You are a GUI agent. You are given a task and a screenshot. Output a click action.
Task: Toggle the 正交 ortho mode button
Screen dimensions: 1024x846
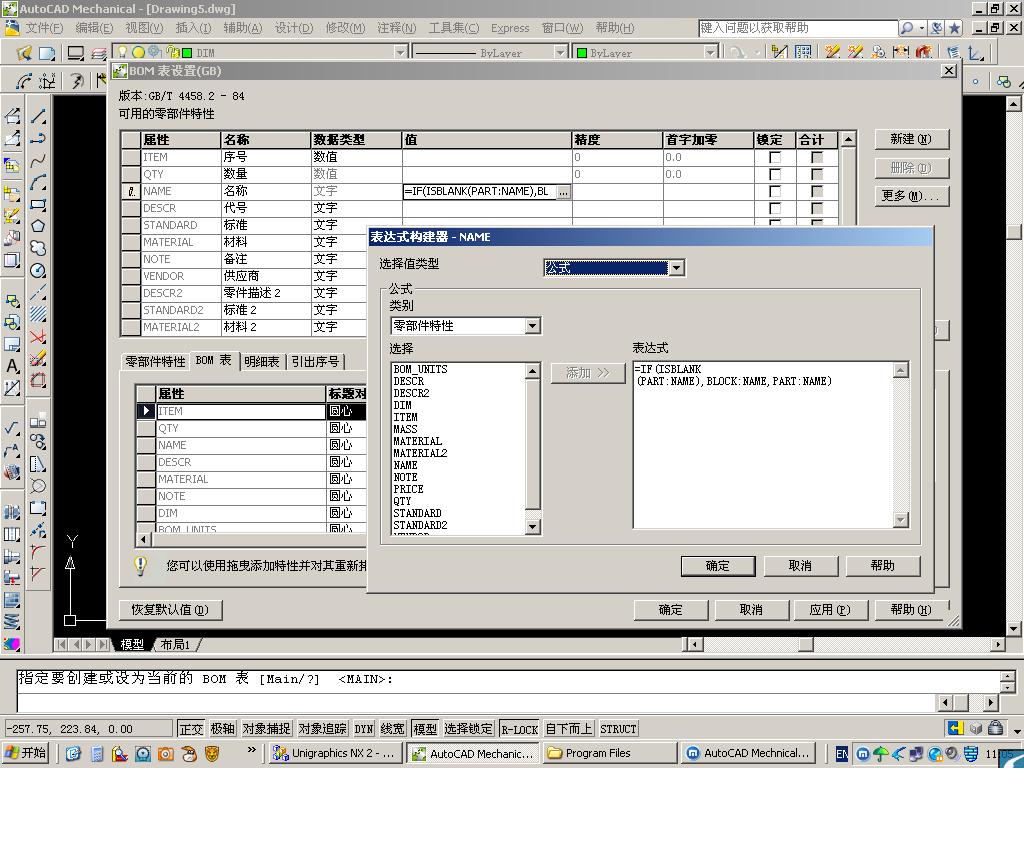191,729
